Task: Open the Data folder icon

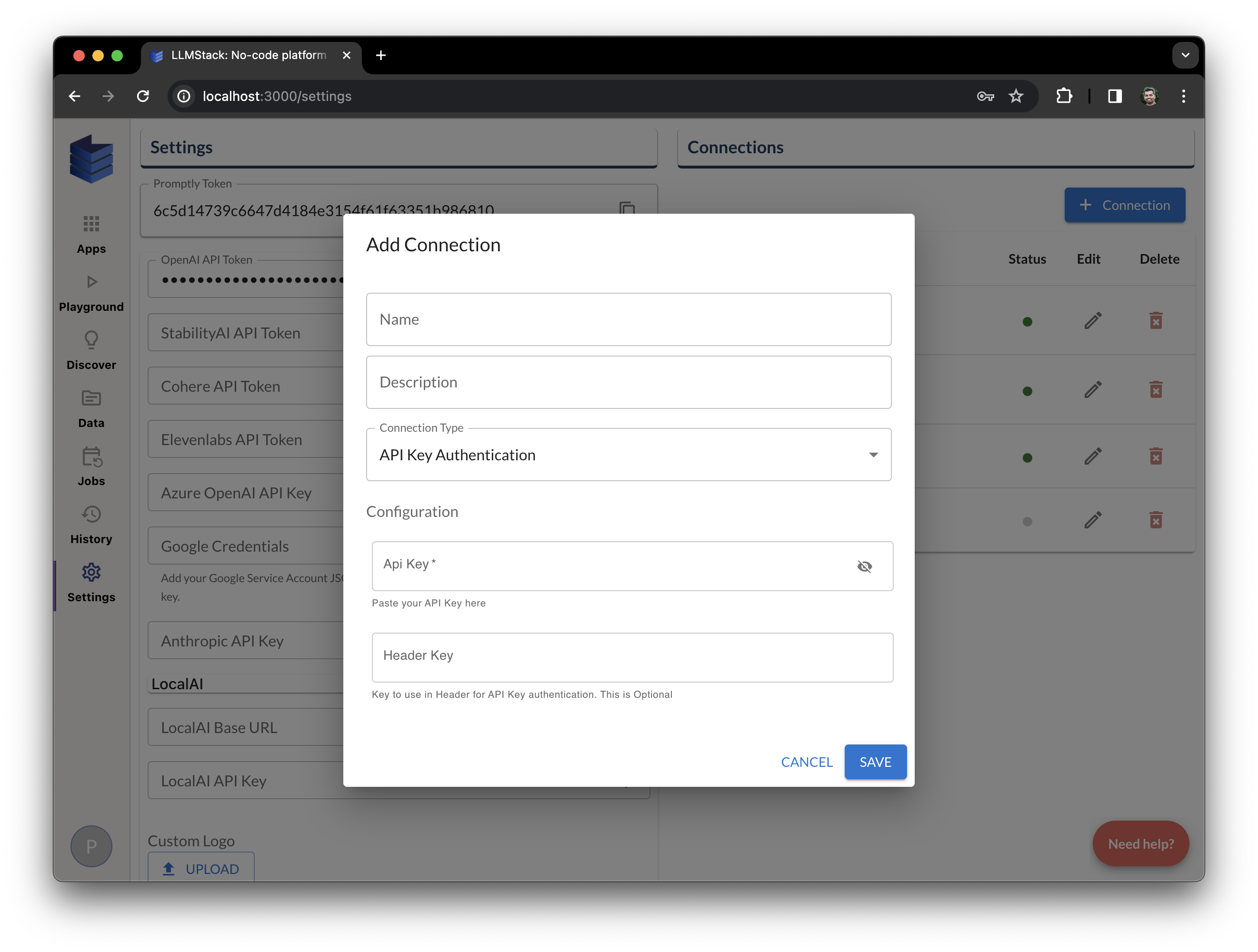Action: (x=91, y=398)
